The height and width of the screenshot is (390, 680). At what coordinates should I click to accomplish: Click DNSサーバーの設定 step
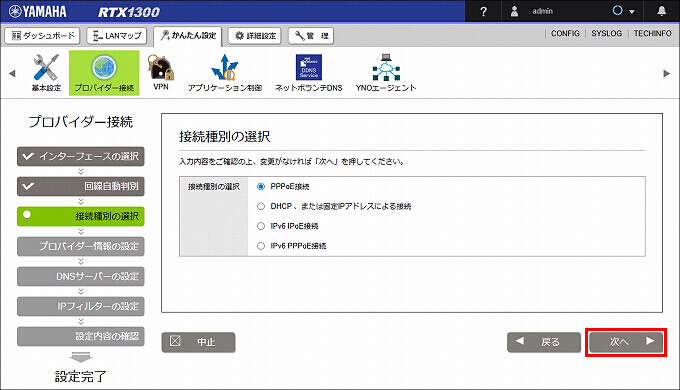pyautogui.click(x=81, y=276)
